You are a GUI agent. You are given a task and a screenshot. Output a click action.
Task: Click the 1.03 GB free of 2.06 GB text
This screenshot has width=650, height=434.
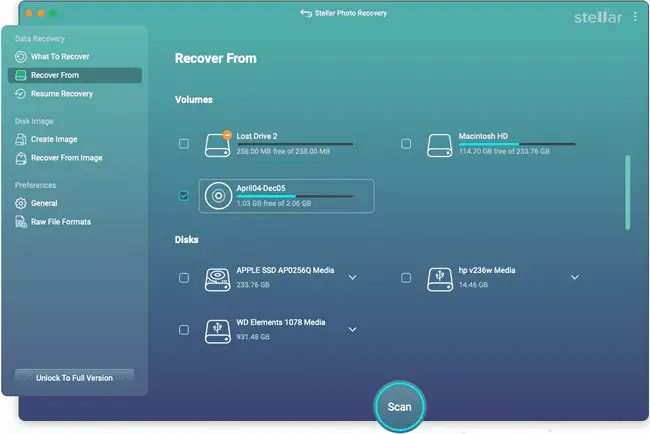point(274,203)
